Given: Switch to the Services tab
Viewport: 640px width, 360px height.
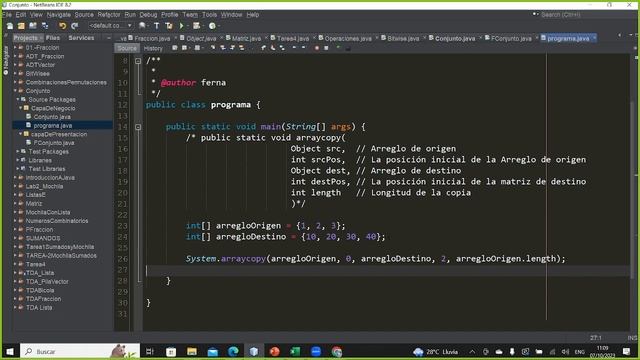Looking at the screenshot, I should pyautogui.click(x=81, y=38).
